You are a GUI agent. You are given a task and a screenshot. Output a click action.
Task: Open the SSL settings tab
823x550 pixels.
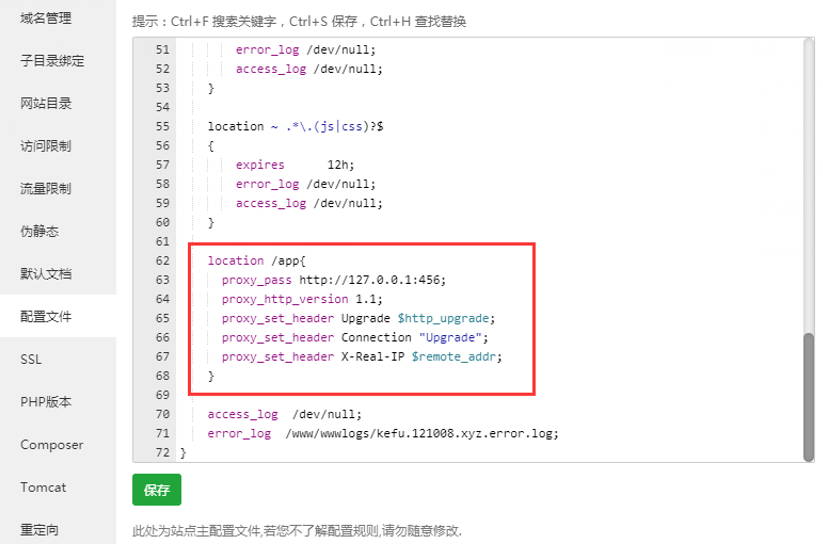(31, 359)
